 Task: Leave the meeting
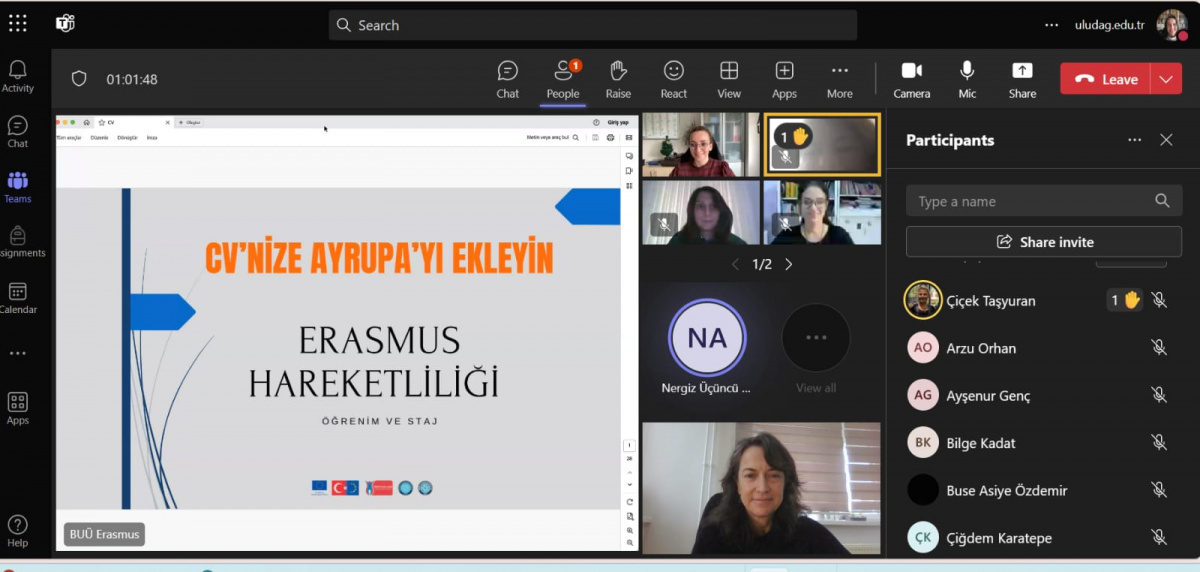click(x=1105, y=79)
